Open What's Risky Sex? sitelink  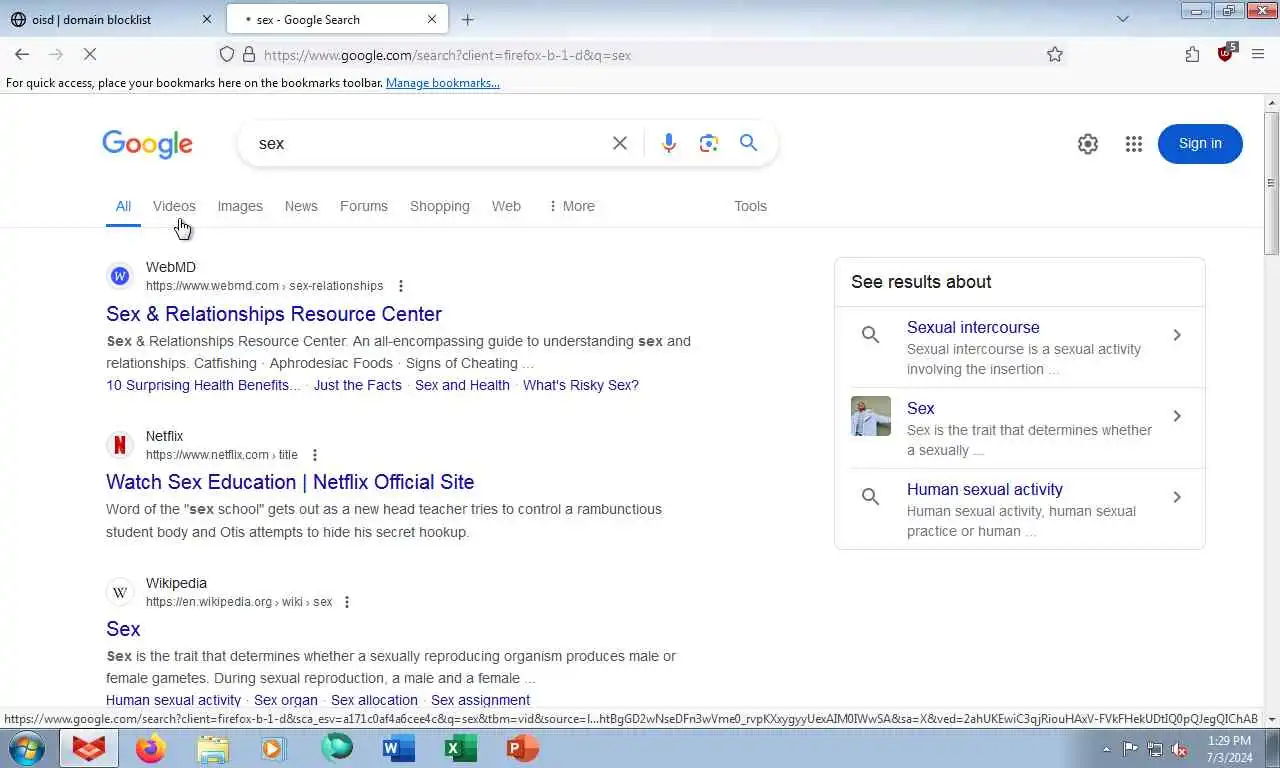coord(581,385)
